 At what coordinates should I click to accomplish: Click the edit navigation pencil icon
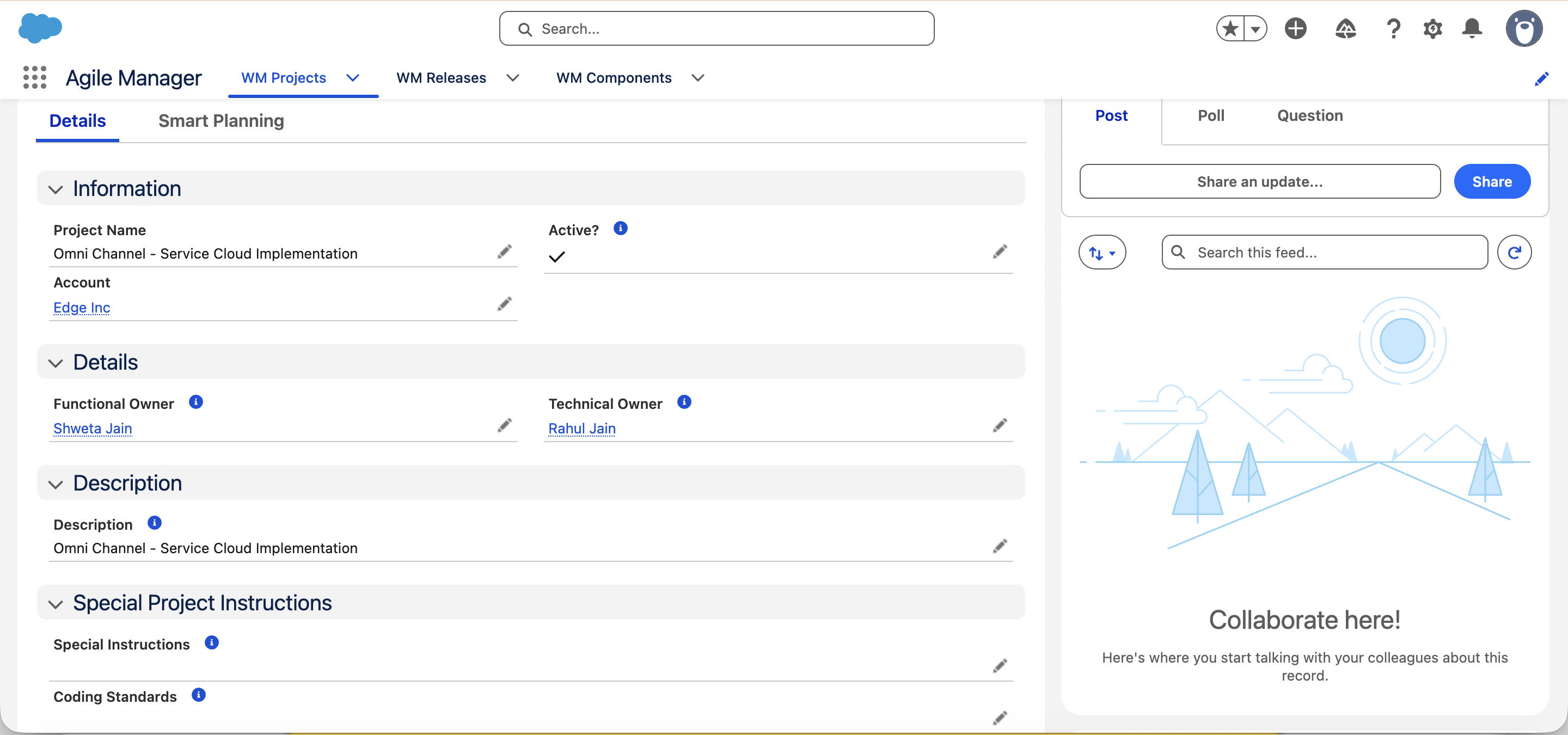pyautogui.click(x=1541, y=78)
